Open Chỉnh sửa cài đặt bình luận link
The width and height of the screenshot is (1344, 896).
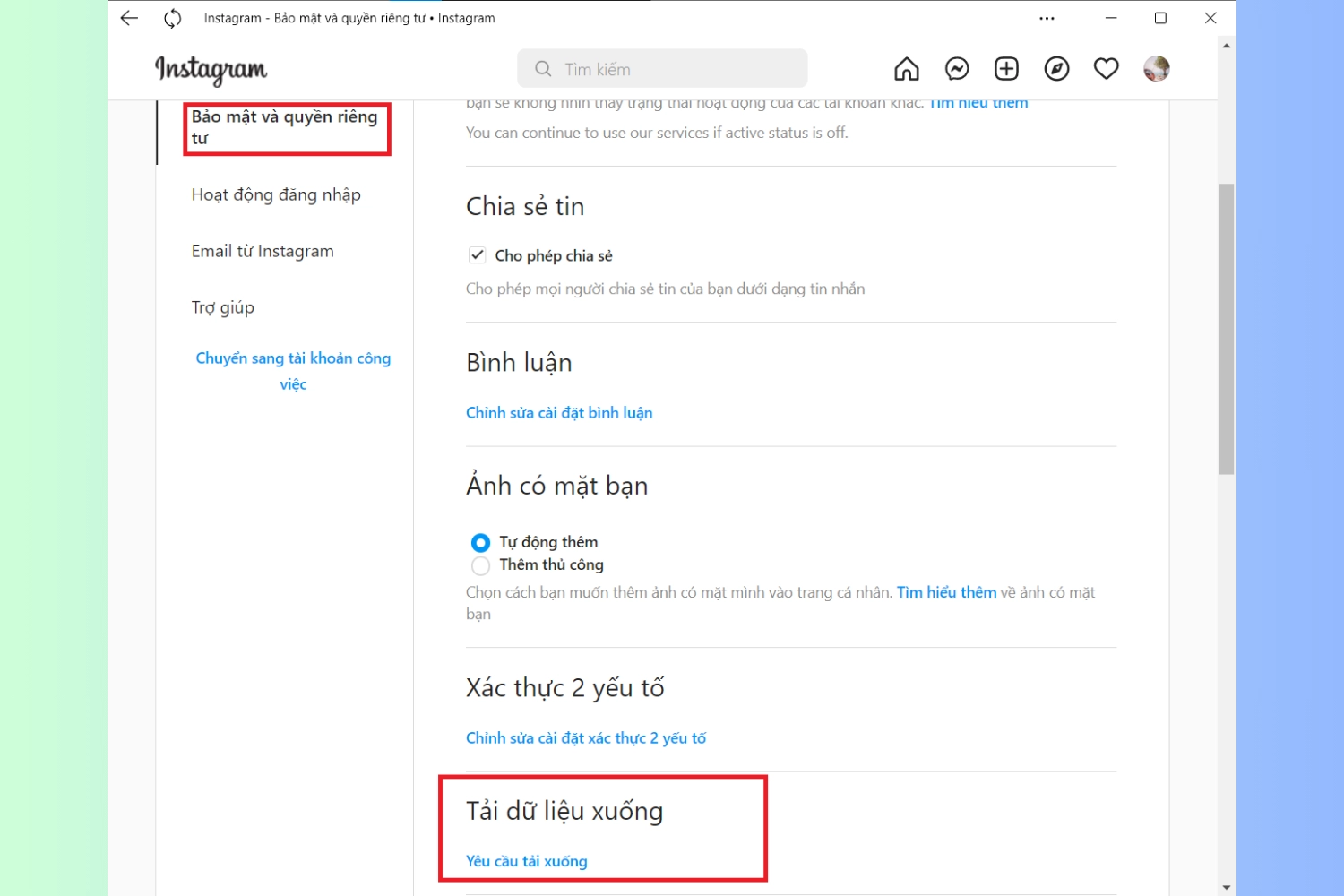(559, 413)
